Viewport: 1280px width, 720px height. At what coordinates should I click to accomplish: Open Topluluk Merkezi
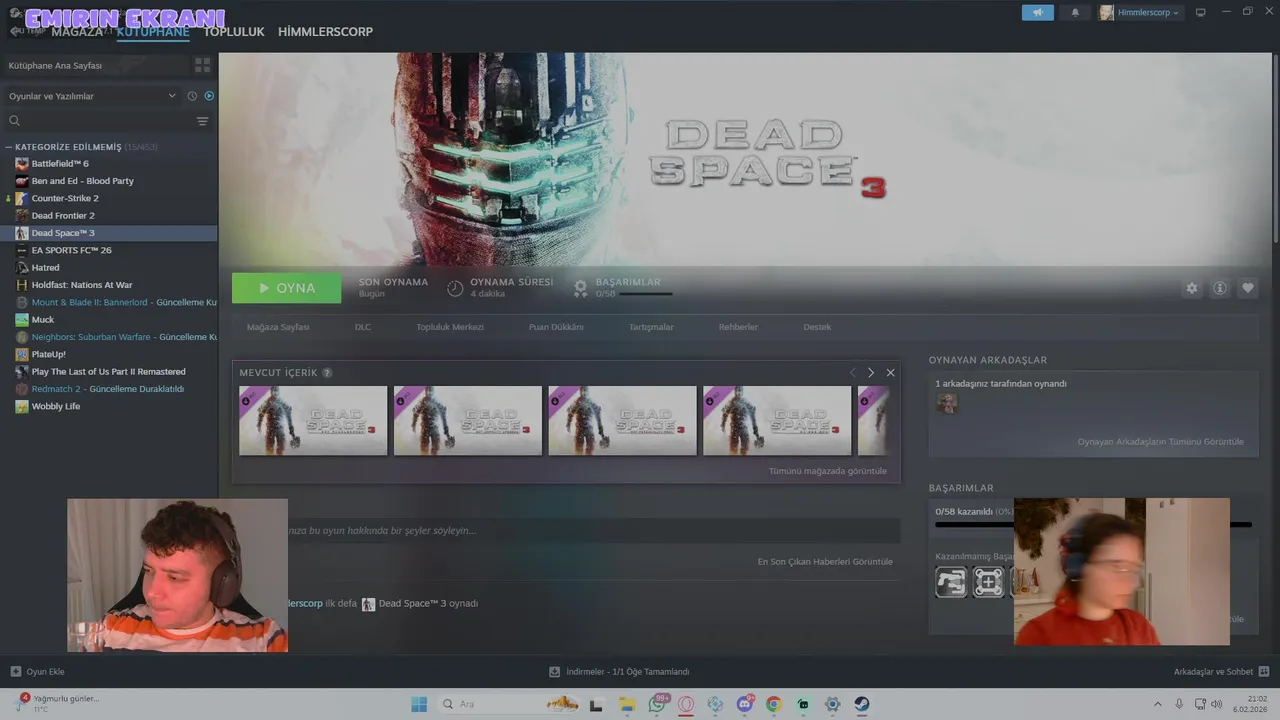click(450, 327)
